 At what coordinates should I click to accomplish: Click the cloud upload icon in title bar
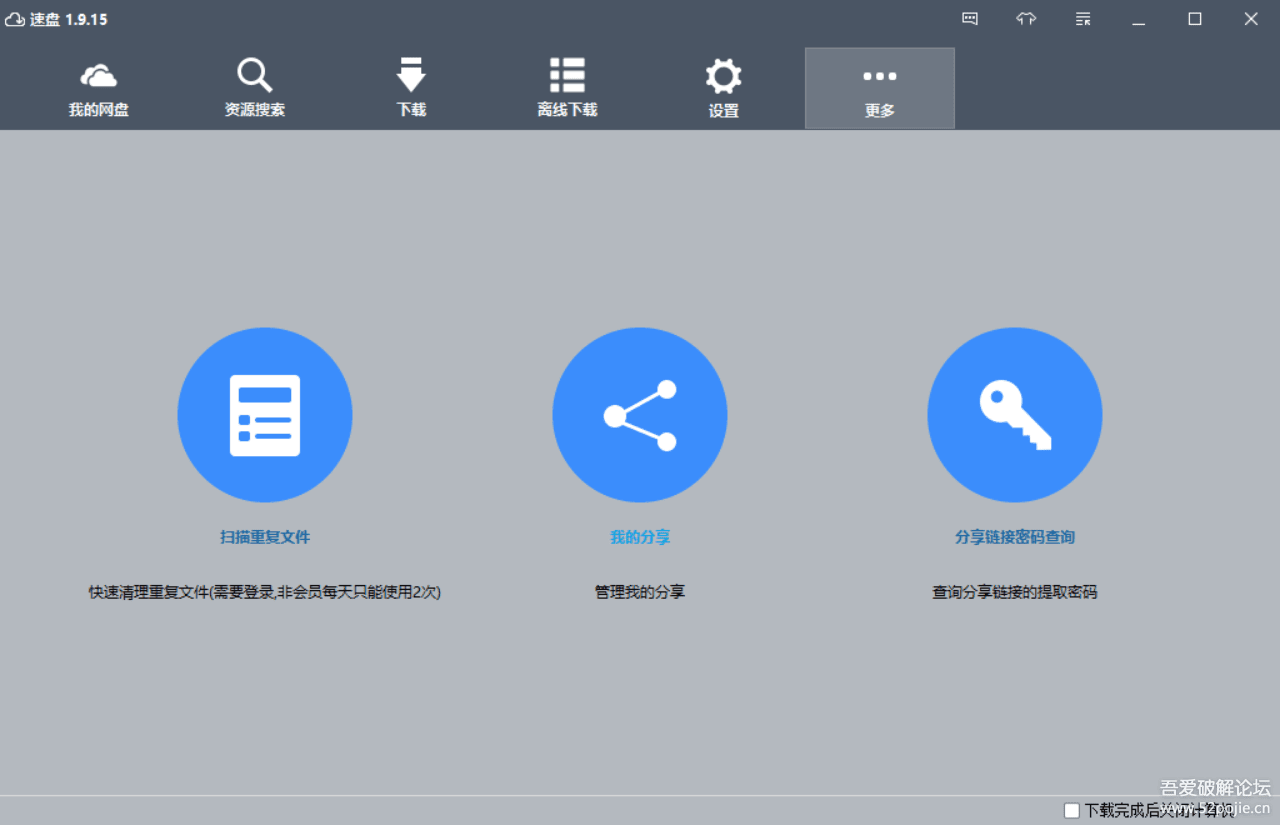click(1026, 18)
